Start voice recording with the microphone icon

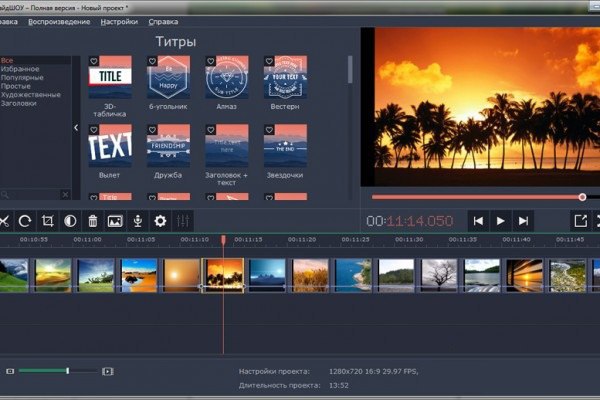138,221
